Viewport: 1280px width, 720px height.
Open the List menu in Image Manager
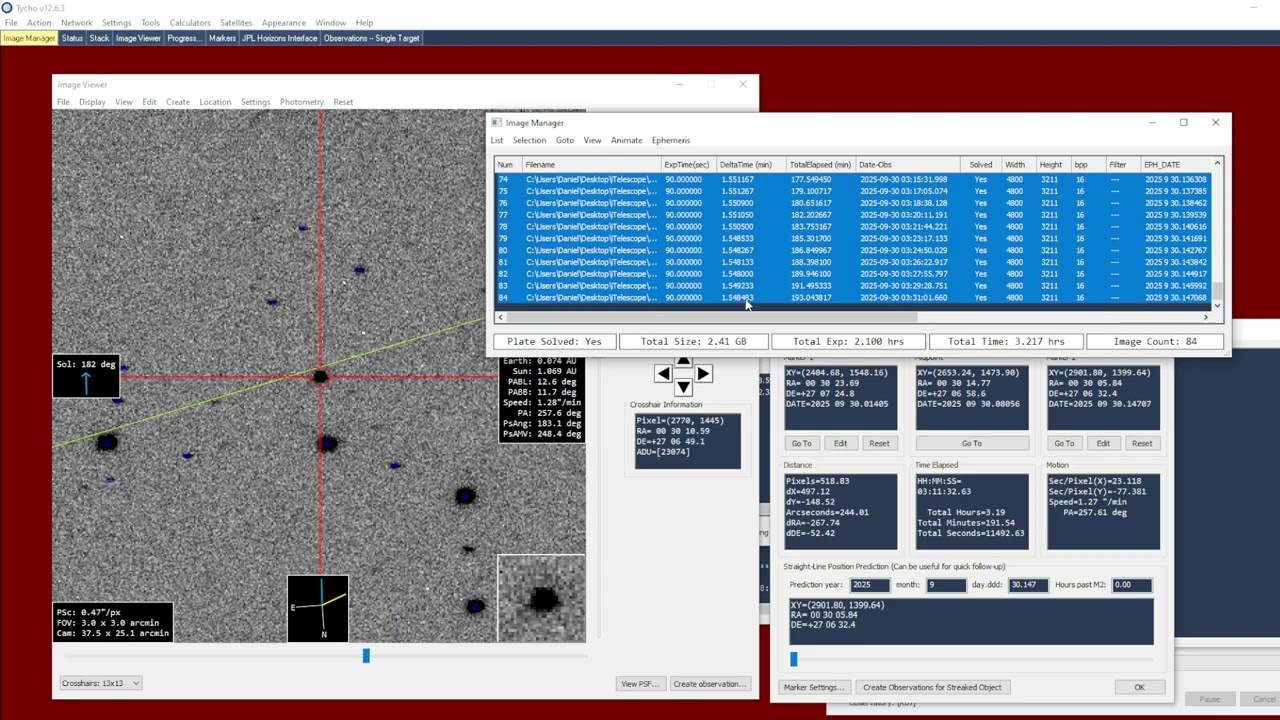click(x=497, y=140)
